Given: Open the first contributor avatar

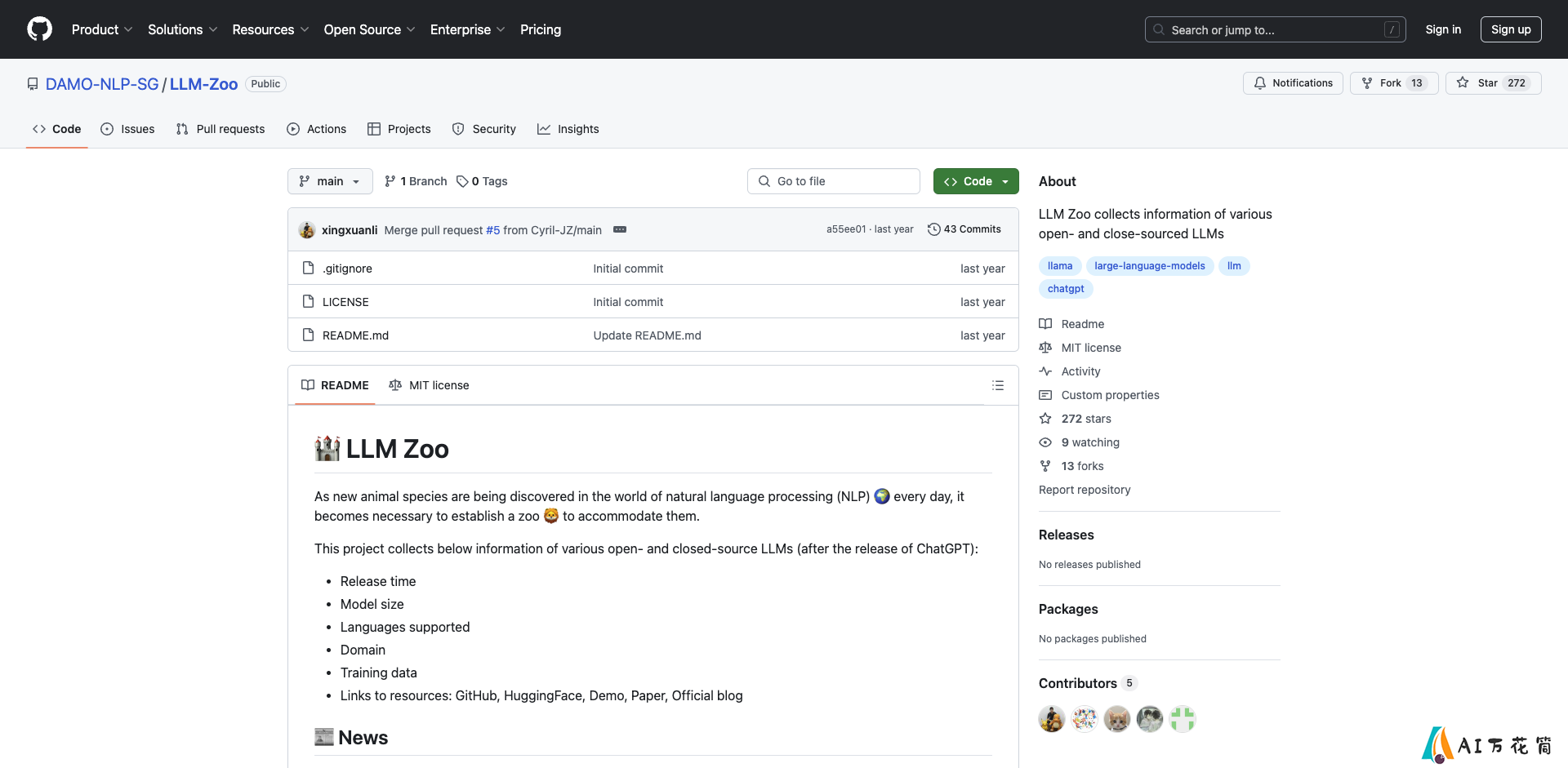Looking at the screenshot, I should (x=1052, y=719).
